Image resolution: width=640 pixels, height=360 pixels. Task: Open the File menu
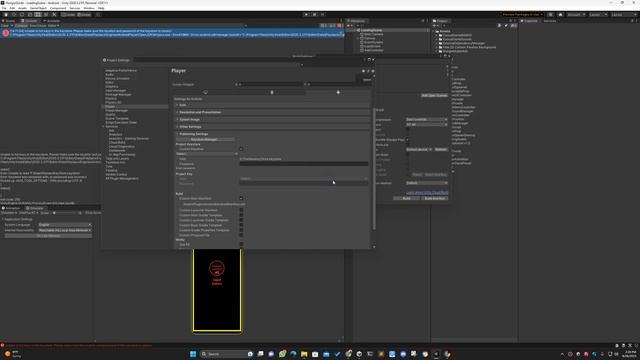tap(4, 8)
